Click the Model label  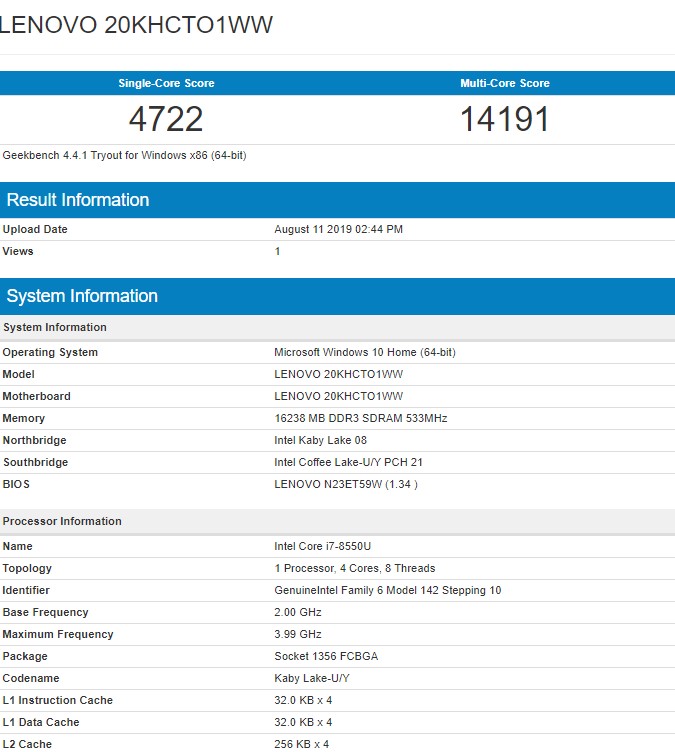pos(18,374)
